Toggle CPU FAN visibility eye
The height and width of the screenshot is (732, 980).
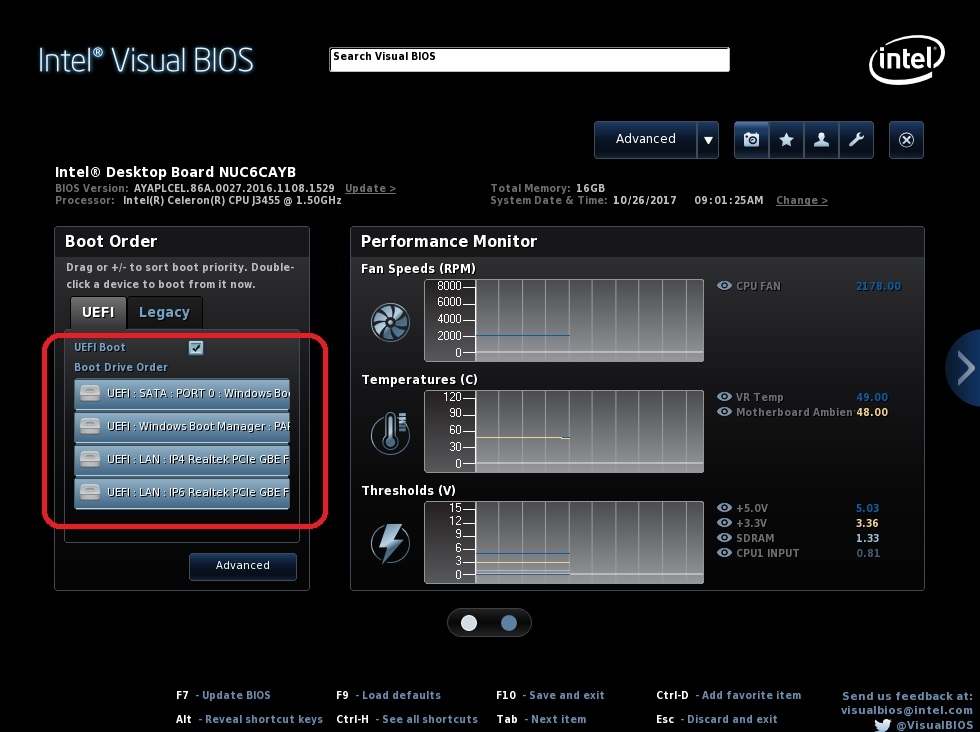point(724,286)
